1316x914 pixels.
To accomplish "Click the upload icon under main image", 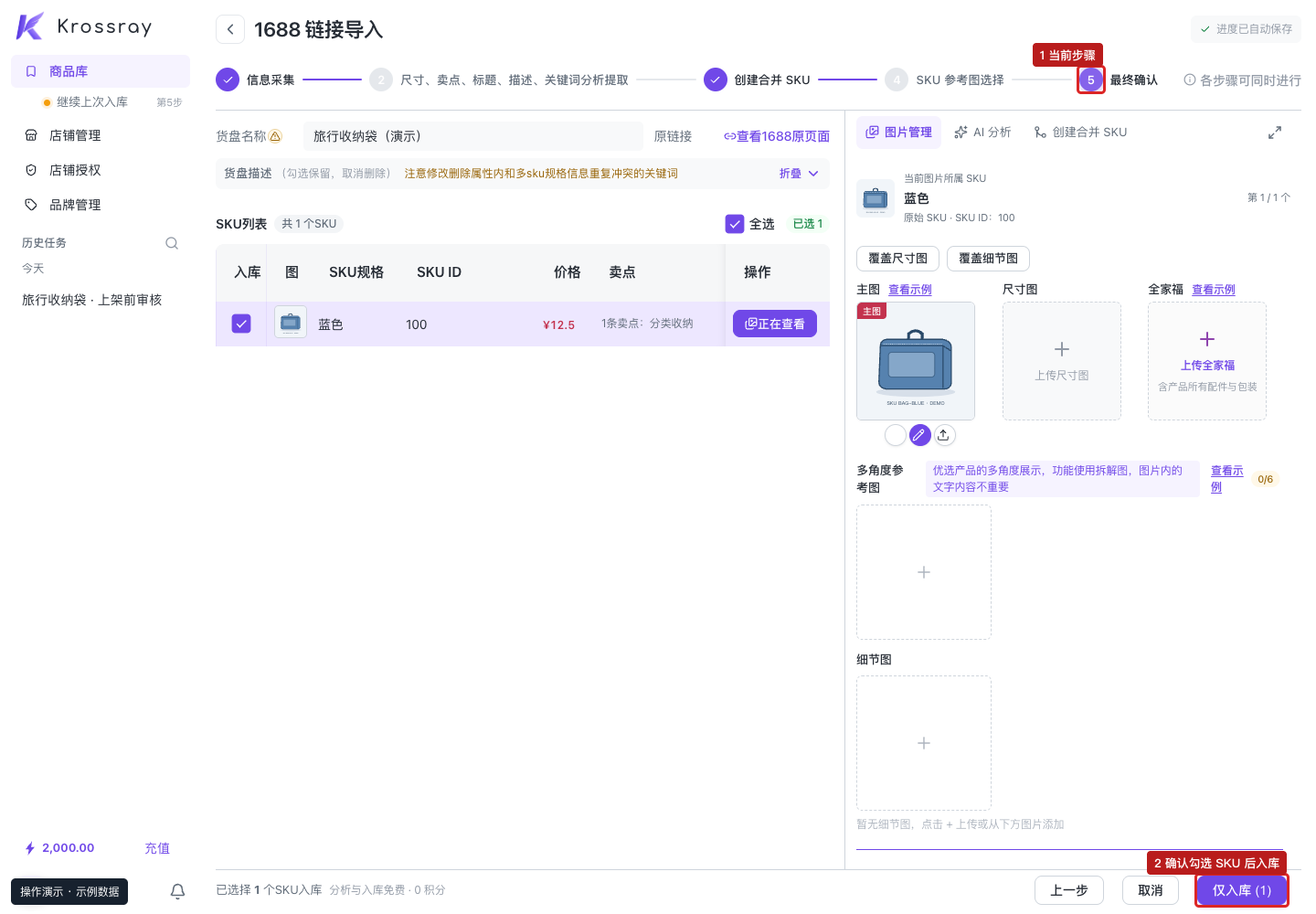I will 944,435.
